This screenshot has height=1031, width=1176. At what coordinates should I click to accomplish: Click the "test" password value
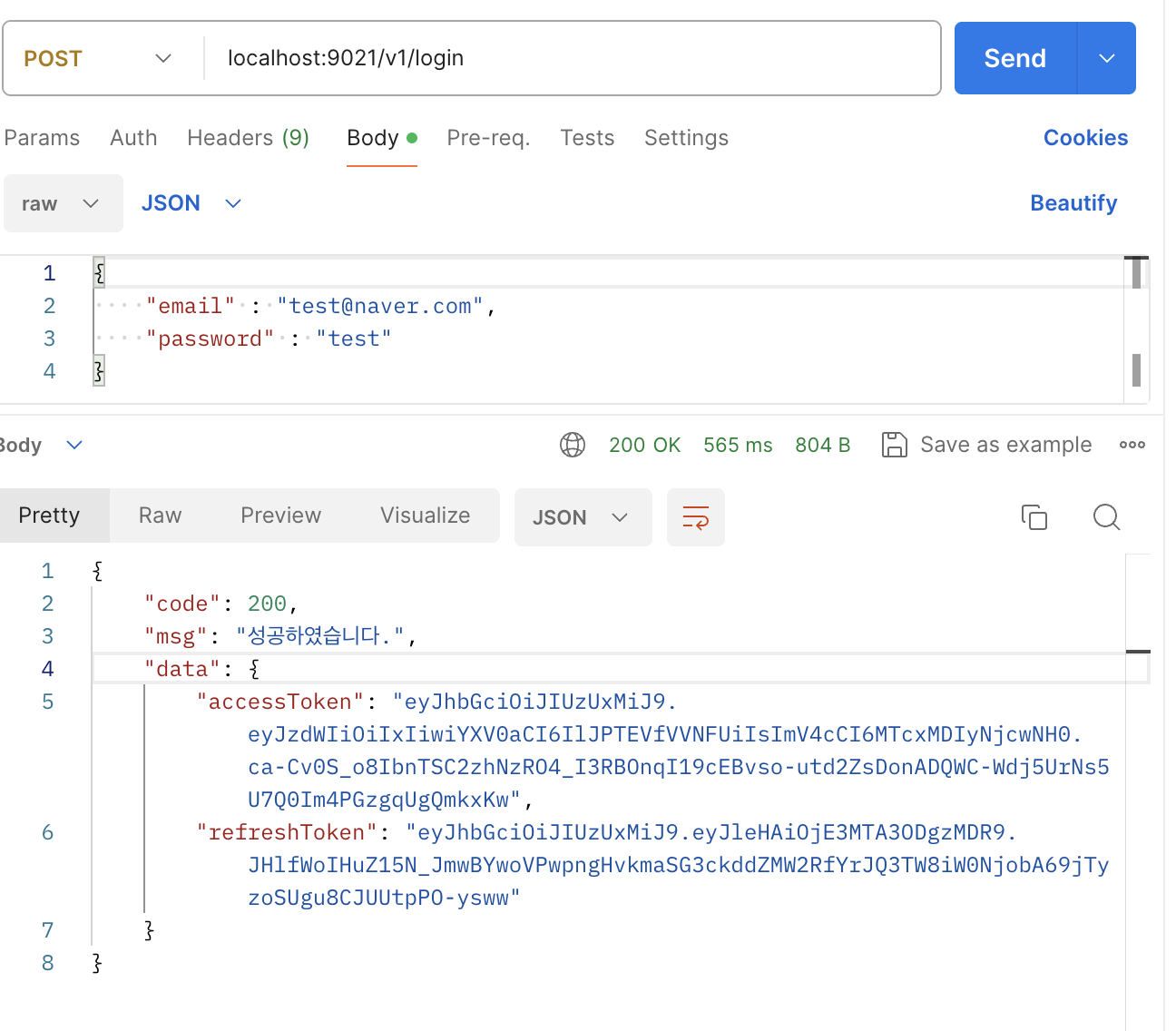[354, 339]
